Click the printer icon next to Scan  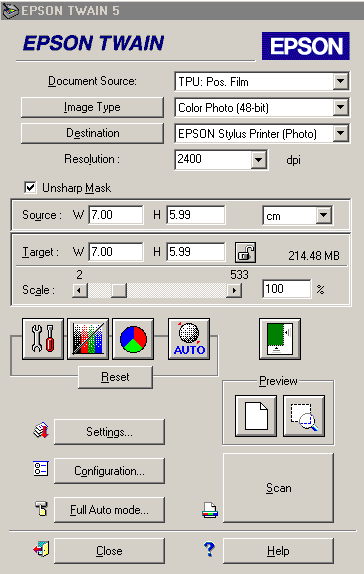pyautogui.click(x=210, y=510)
